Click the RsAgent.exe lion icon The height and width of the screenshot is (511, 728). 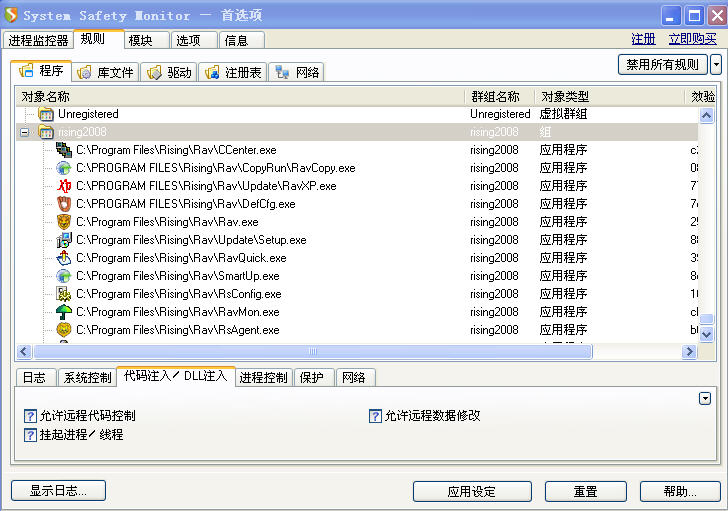point(64,330)
